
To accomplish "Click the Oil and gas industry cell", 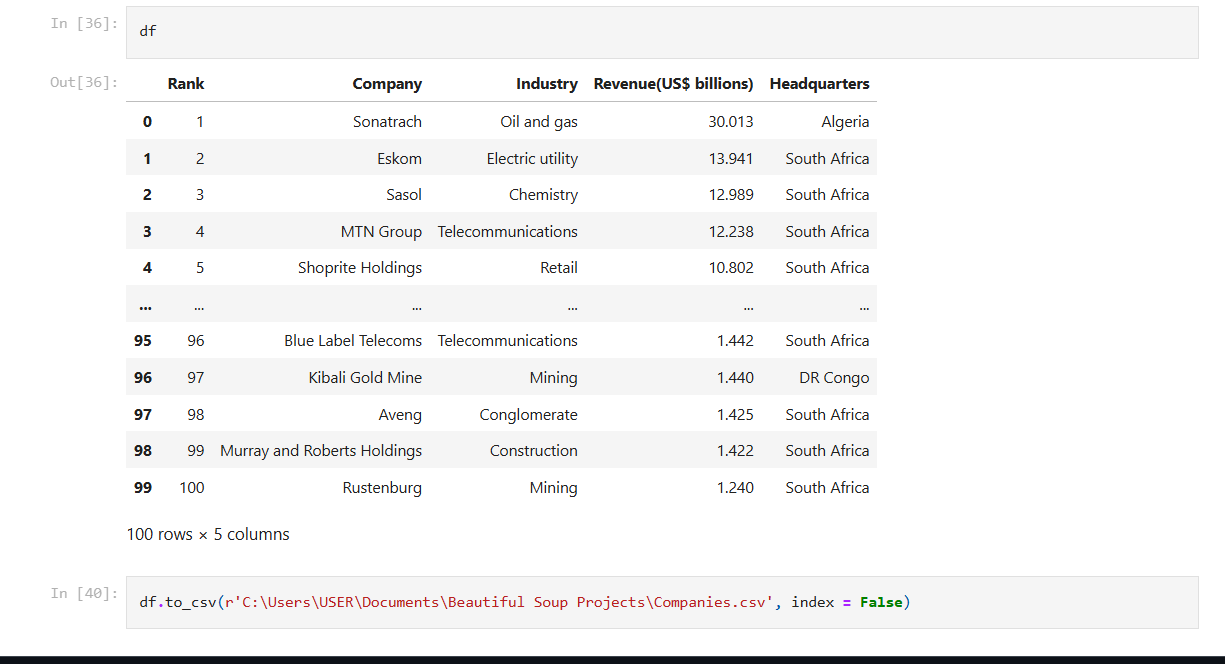I will pos(539,122).
